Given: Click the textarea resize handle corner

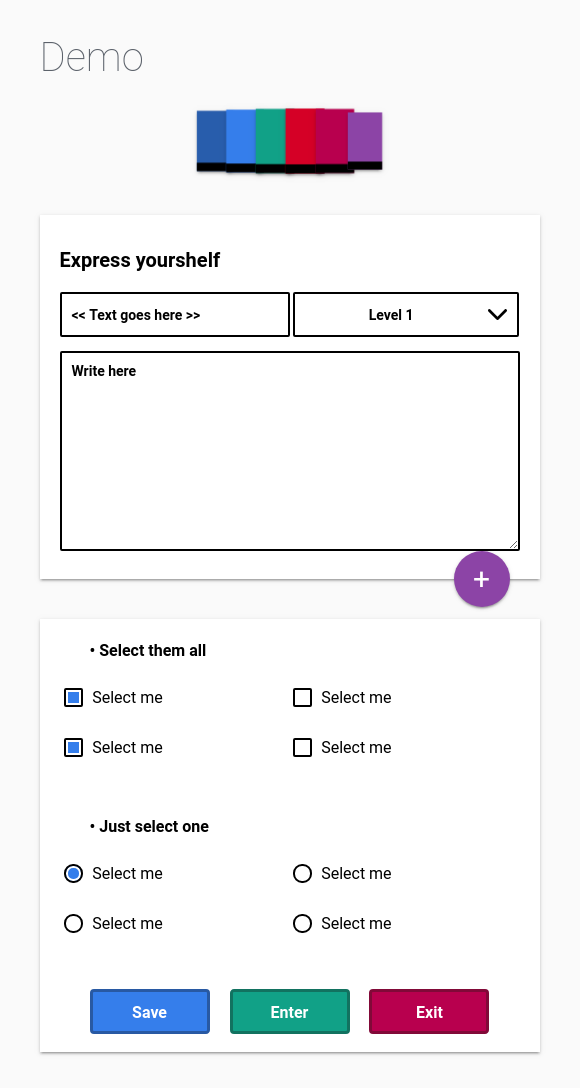Looking at the screenshot, I should pyautogui.click(x=513, y=545).
